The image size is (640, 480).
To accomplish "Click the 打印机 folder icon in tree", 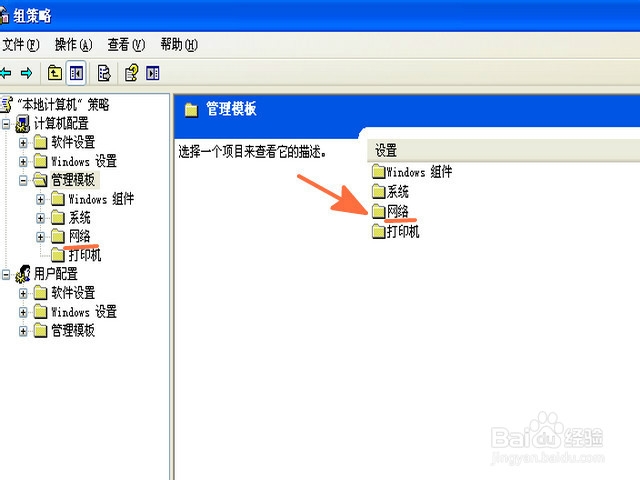I will tap(58, 255).
